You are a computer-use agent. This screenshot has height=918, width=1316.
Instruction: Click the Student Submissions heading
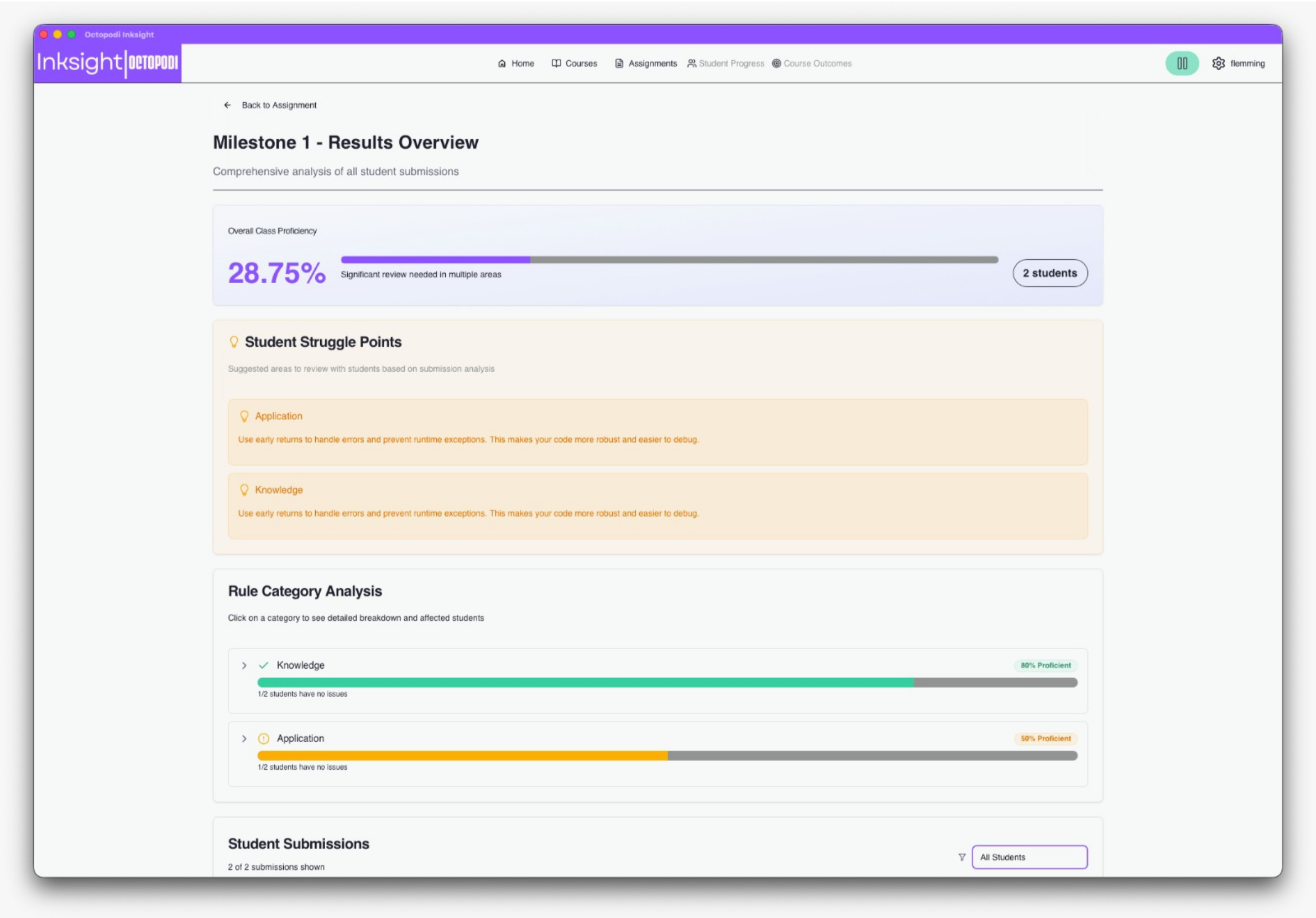pos(299,844)
